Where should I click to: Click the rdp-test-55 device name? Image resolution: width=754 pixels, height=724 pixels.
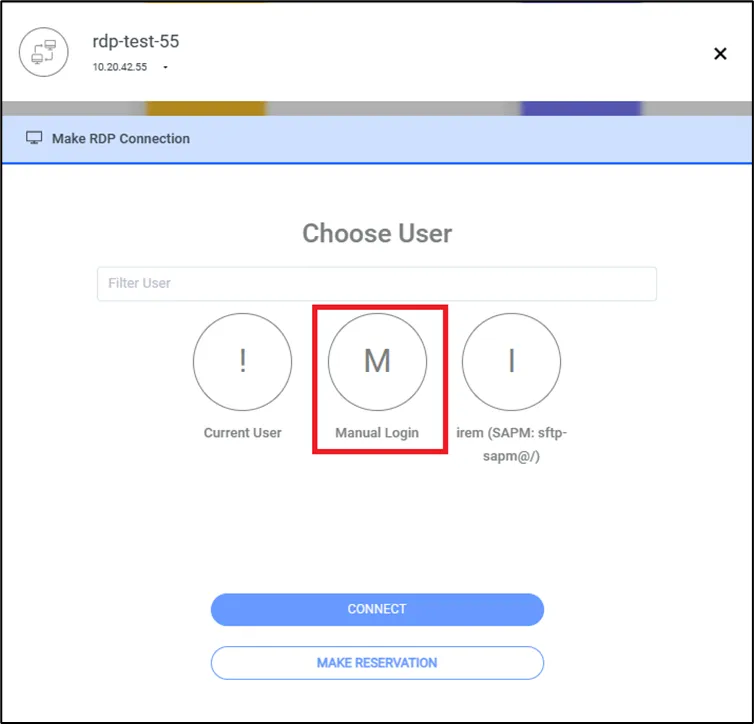point(136,41)
